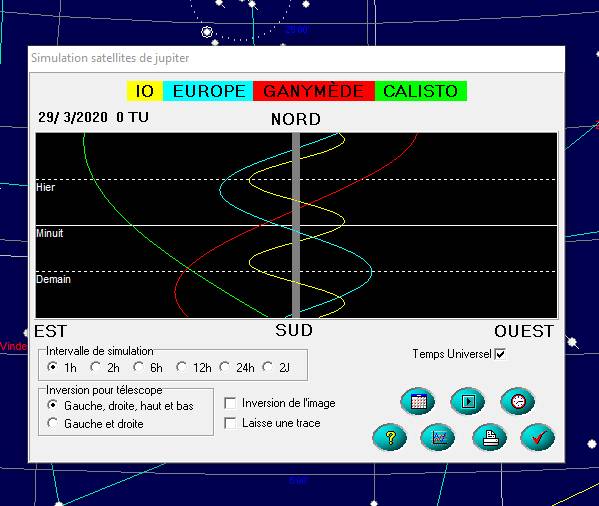Click the red GANYMÈDE legend swatch

coord(314,91)
